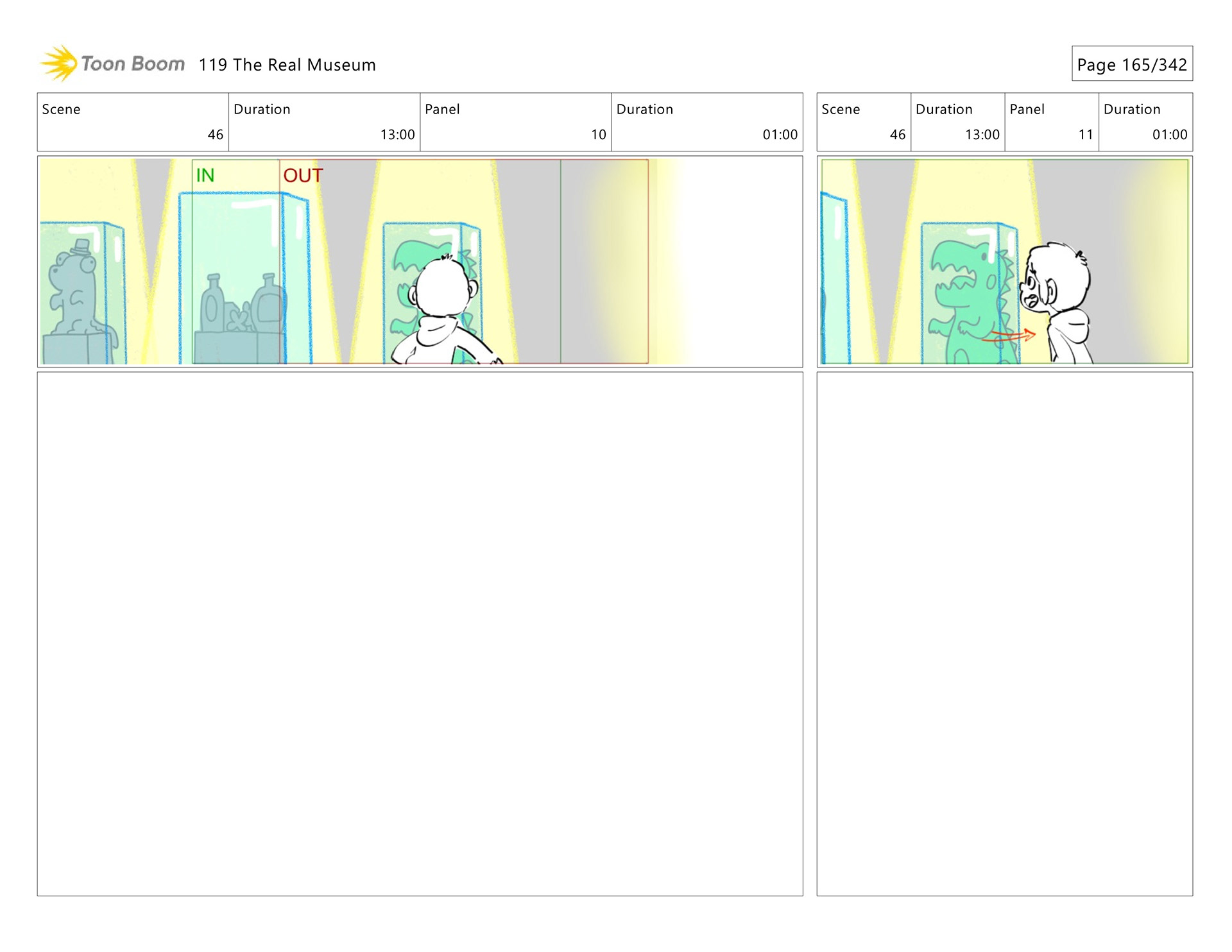The height and width of the screenshot is (952, 1232).
Task: Click the green IN camera label
Action: 205,175
